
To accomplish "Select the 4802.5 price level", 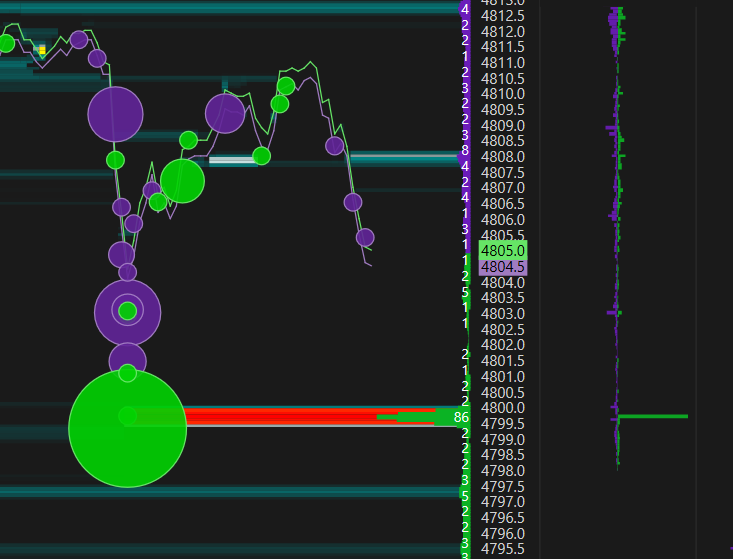I will [x=503, y=330].
